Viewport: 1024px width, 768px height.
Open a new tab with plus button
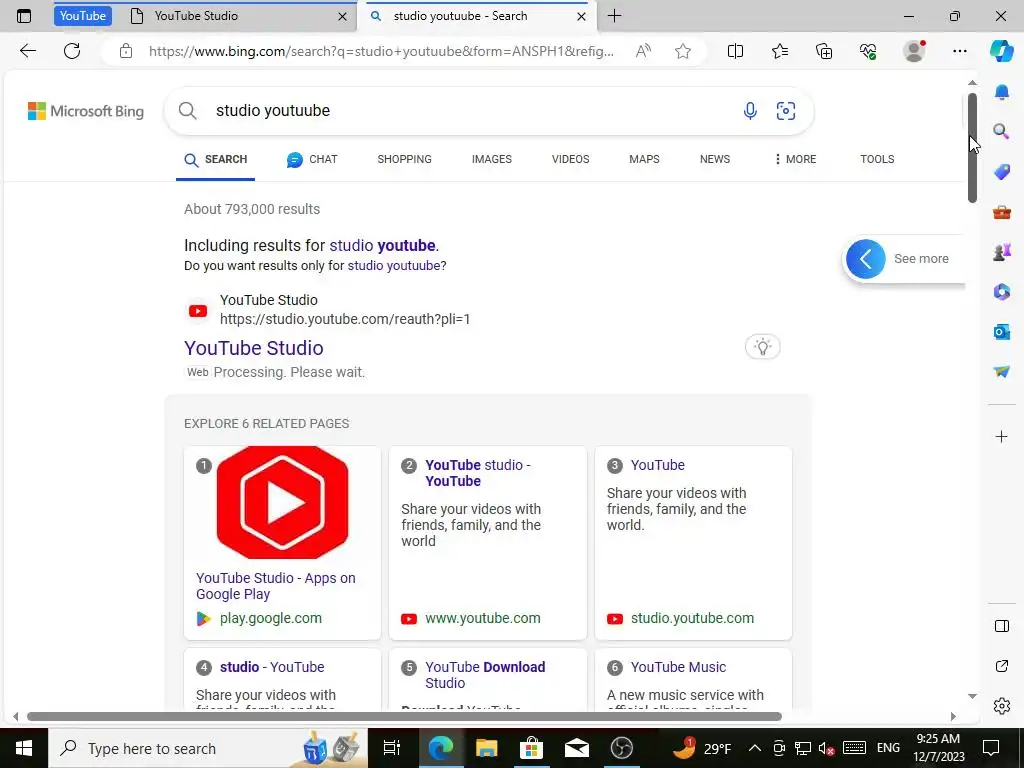pos(615,16)
